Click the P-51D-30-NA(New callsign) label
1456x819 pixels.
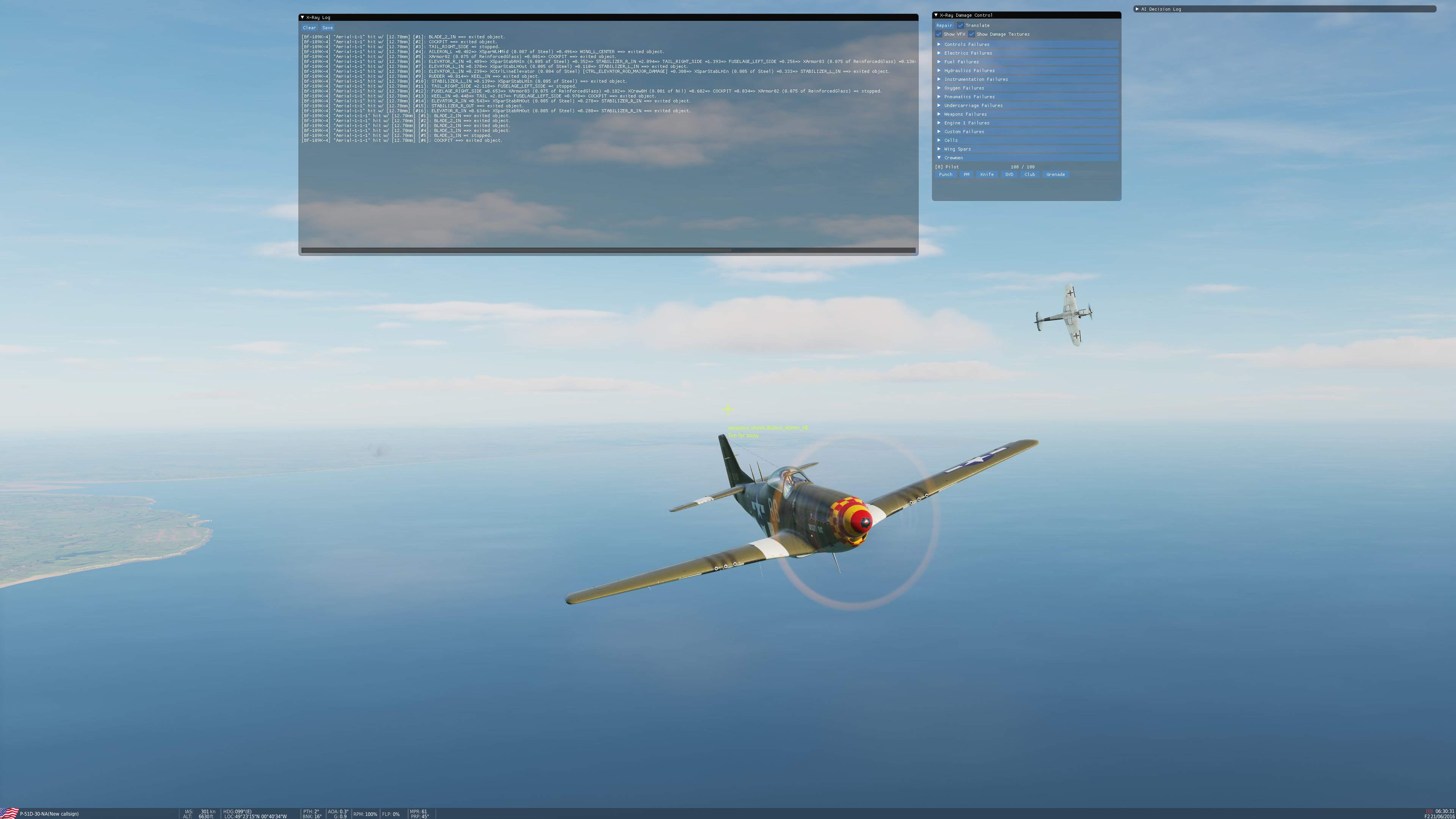[x=49, y=814]
